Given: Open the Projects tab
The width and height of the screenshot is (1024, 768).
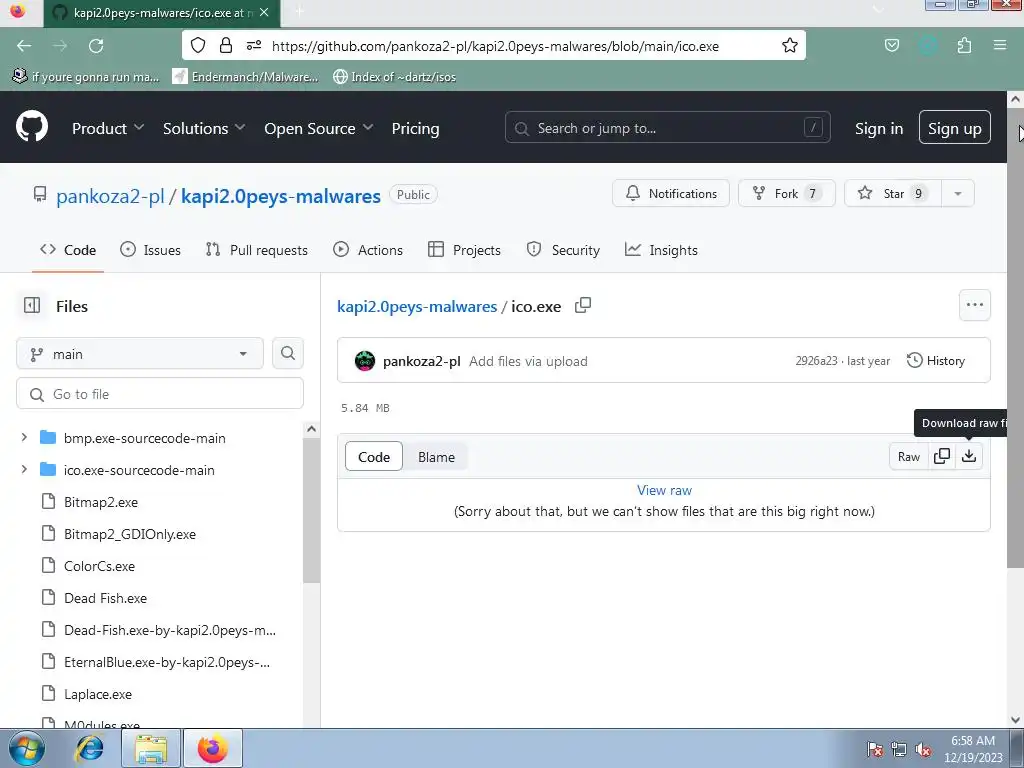Looking at the screenshot, I should click(x=464, y=250).
